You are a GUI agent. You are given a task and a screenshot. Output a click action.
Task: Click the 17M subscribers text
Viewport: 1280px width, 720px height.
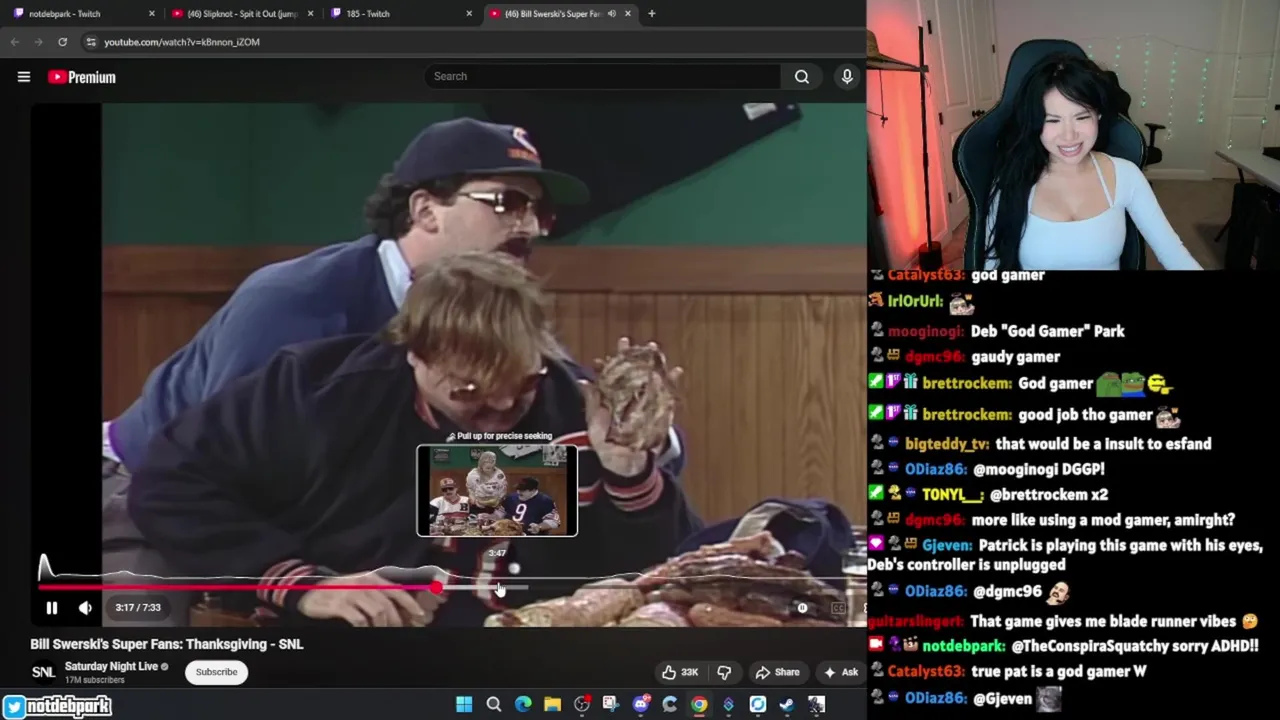95,680
